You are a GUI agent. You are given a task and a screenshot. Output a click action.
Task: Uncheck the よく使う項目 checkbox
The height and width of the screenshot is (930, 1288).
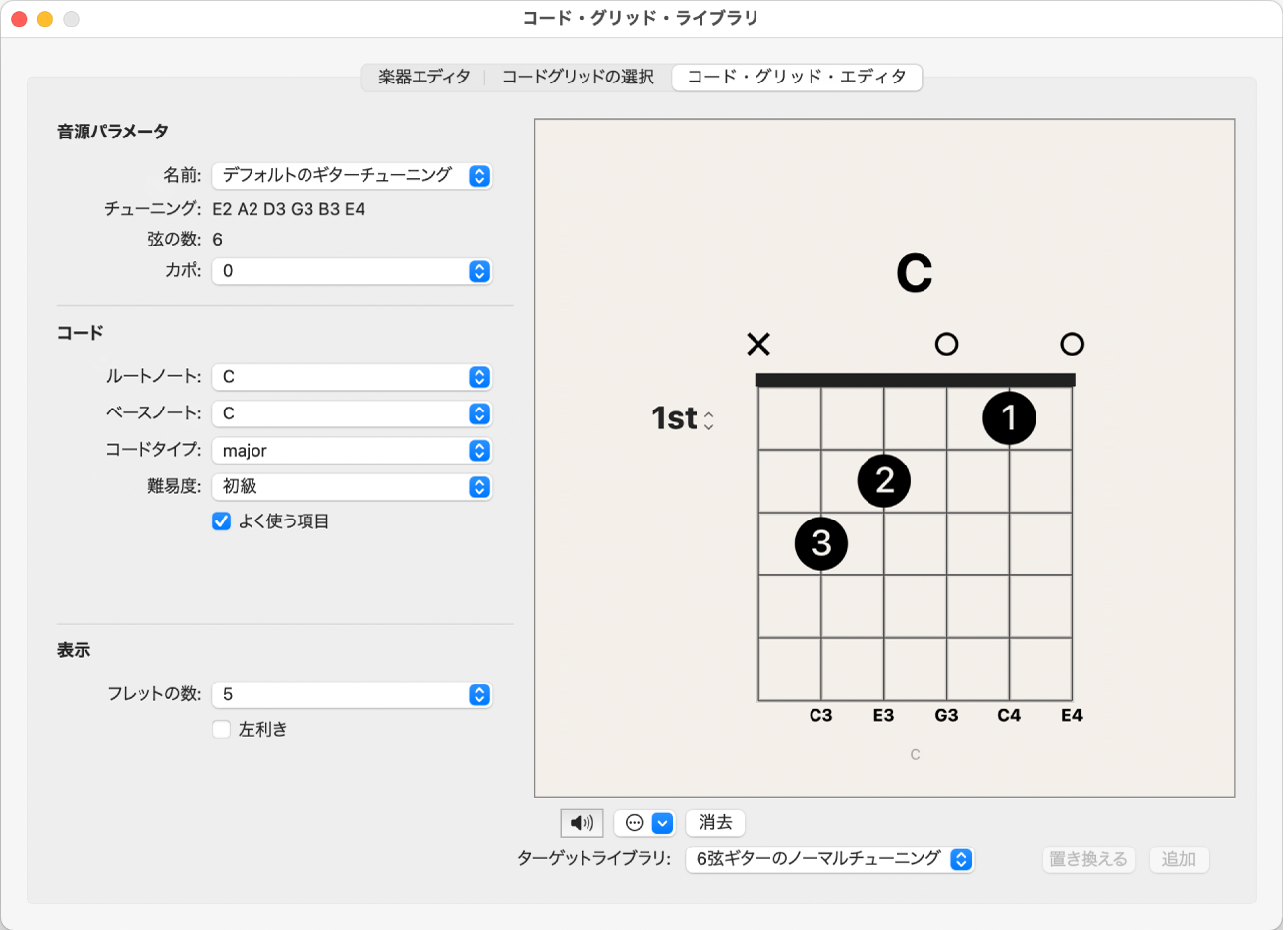pos(221,521)
